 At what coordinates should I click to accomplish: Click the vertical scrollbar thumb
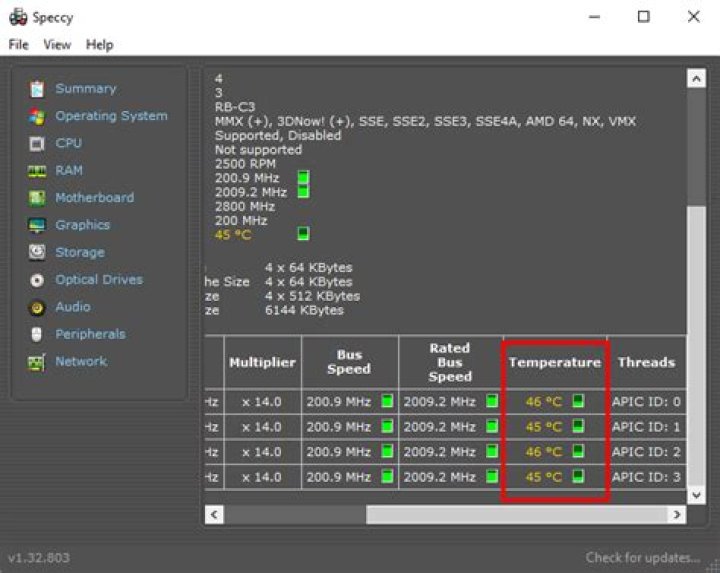click(x=696, y=346)
